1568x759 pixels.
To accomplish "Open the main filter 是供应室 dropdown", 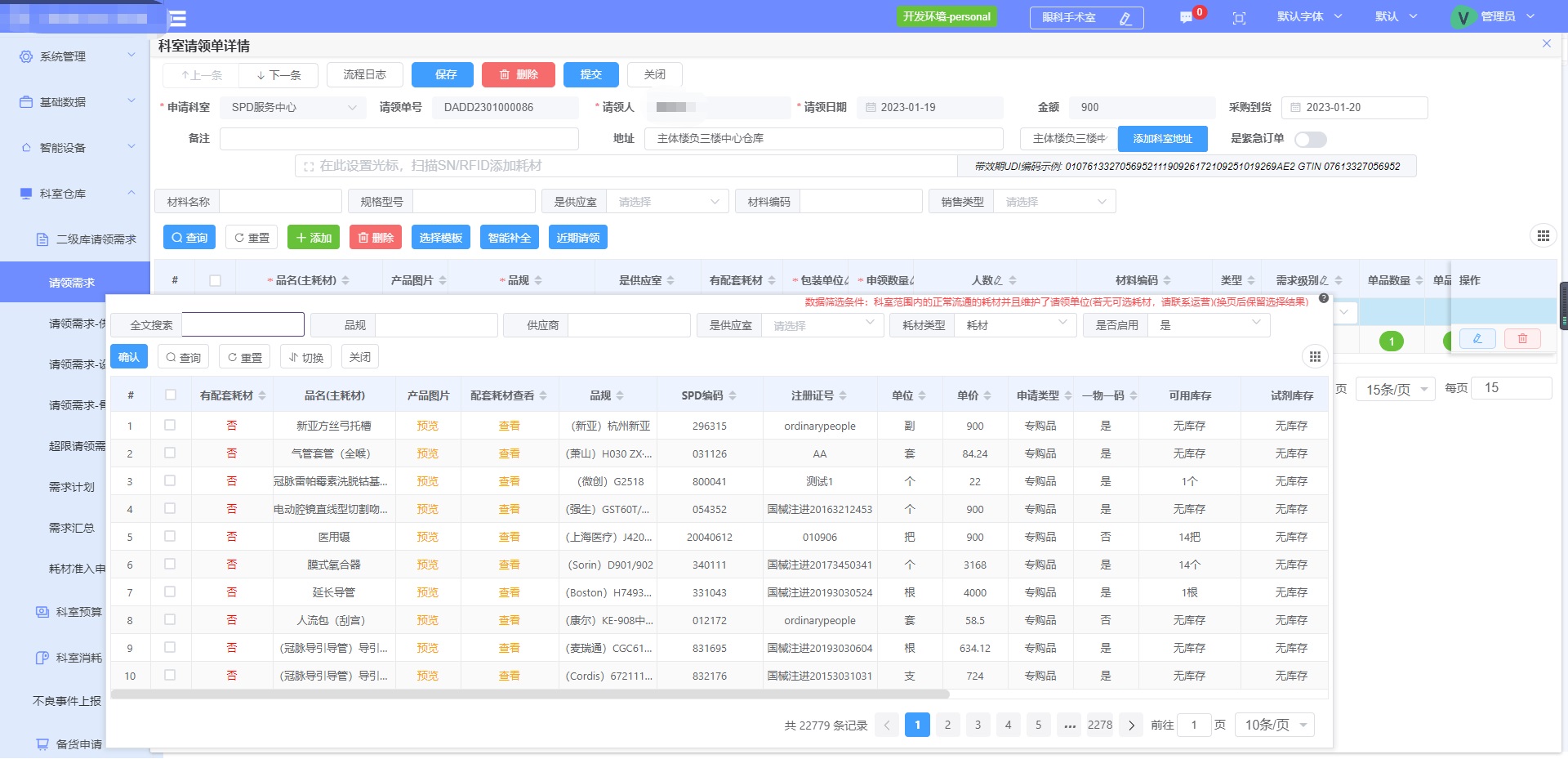I will (667, 202).
